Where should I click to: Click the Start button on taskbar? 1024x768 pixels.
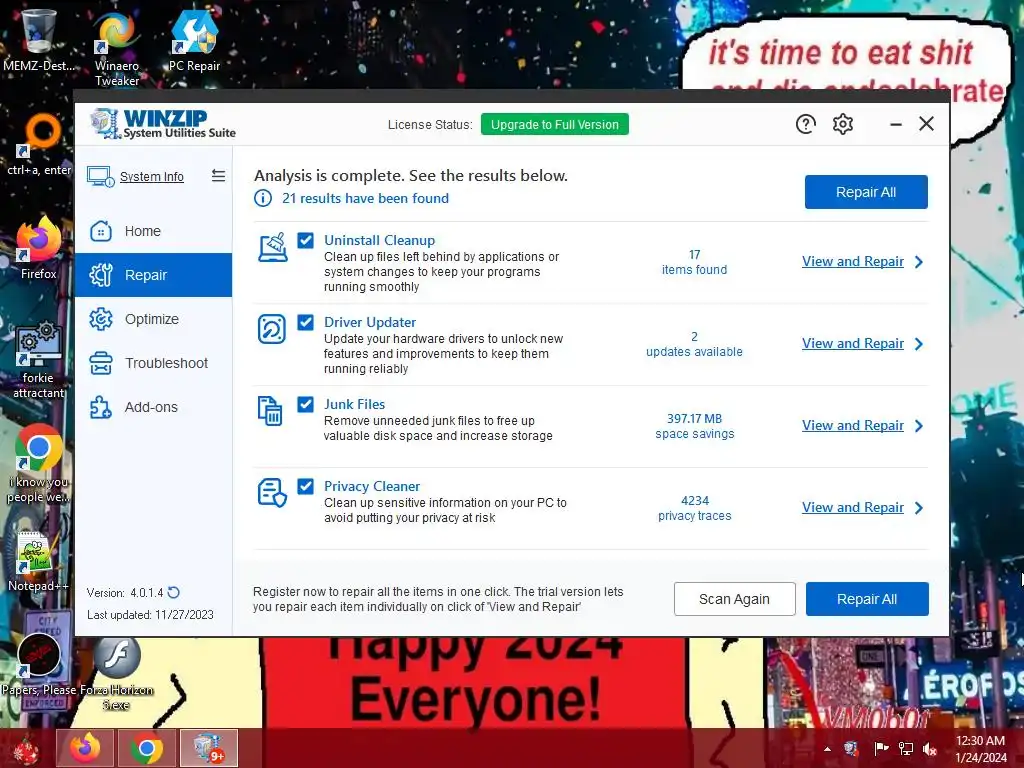point(25,750)
